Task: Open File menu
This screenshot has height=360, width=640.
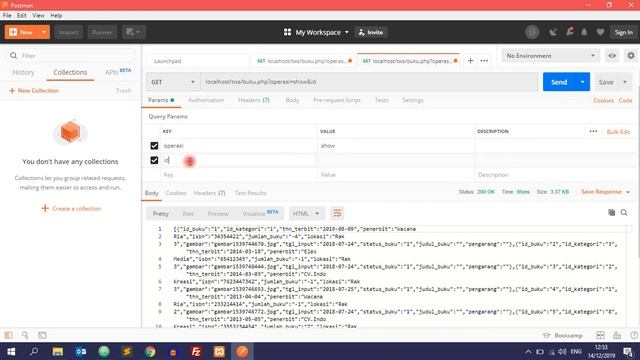Action: (x=7, y=16)
